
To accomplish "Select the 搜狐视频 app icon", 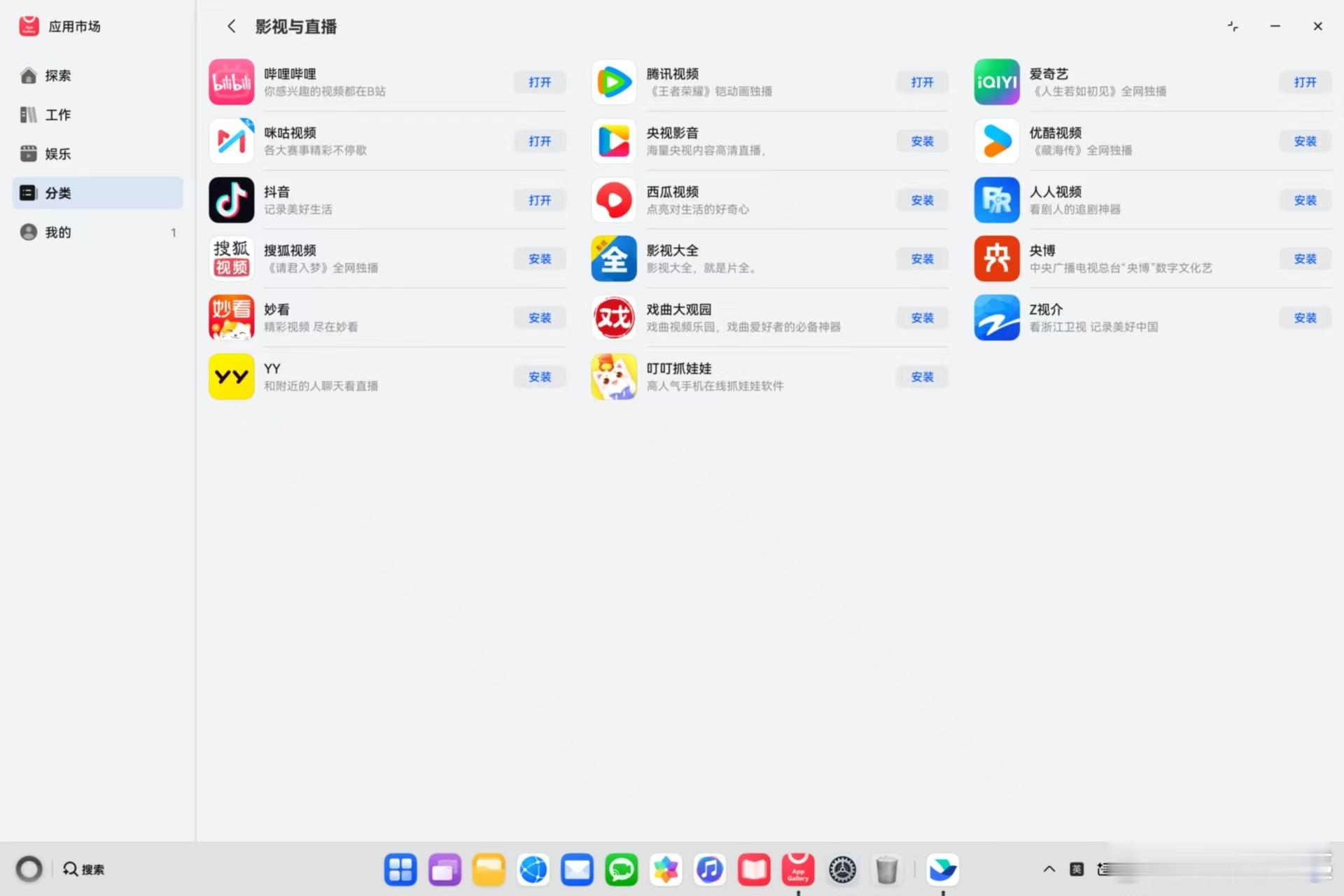I will [x=231, y=258].
